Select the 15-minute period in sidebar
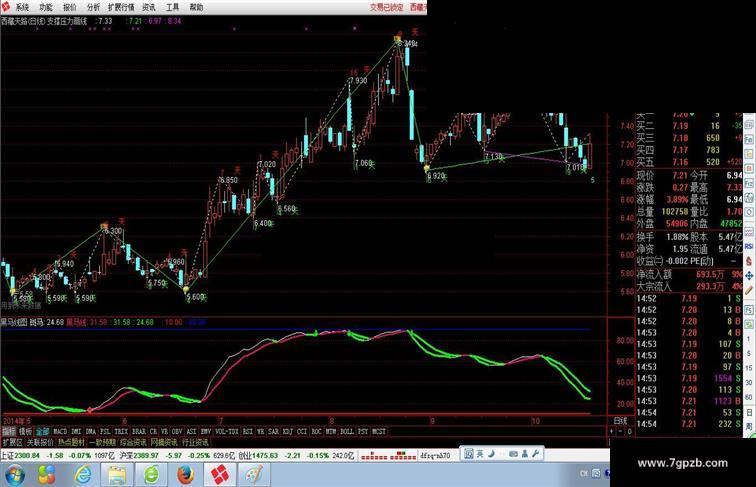This screenshot has width=756, height=487. coord(749,368)
